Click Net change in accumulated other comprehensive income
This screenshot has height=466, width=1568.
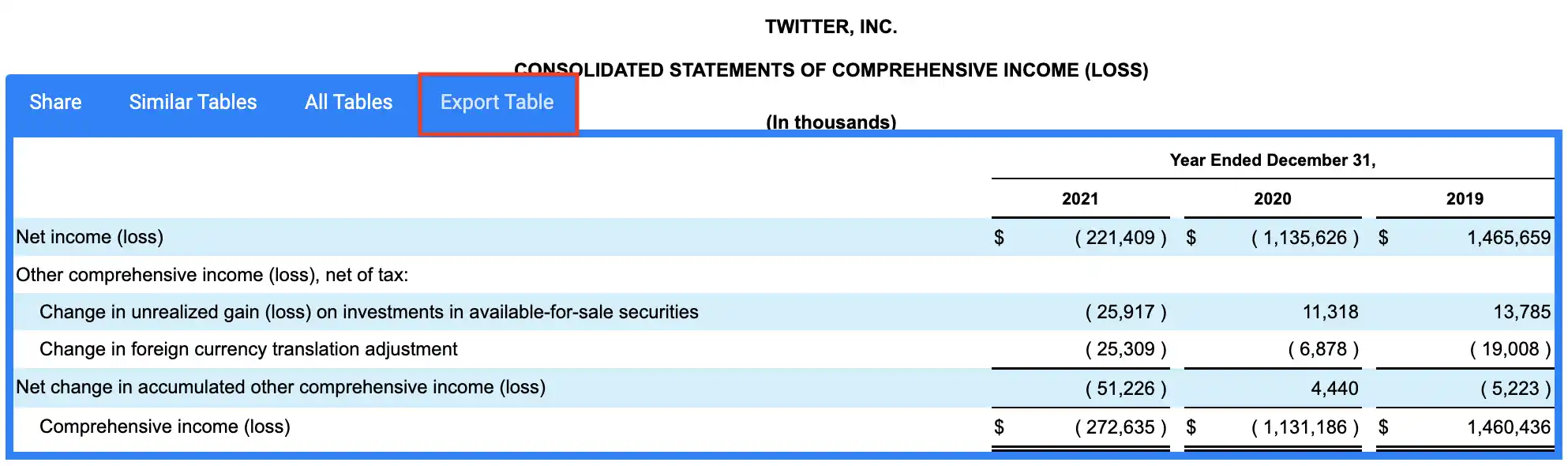coord(281,387)
